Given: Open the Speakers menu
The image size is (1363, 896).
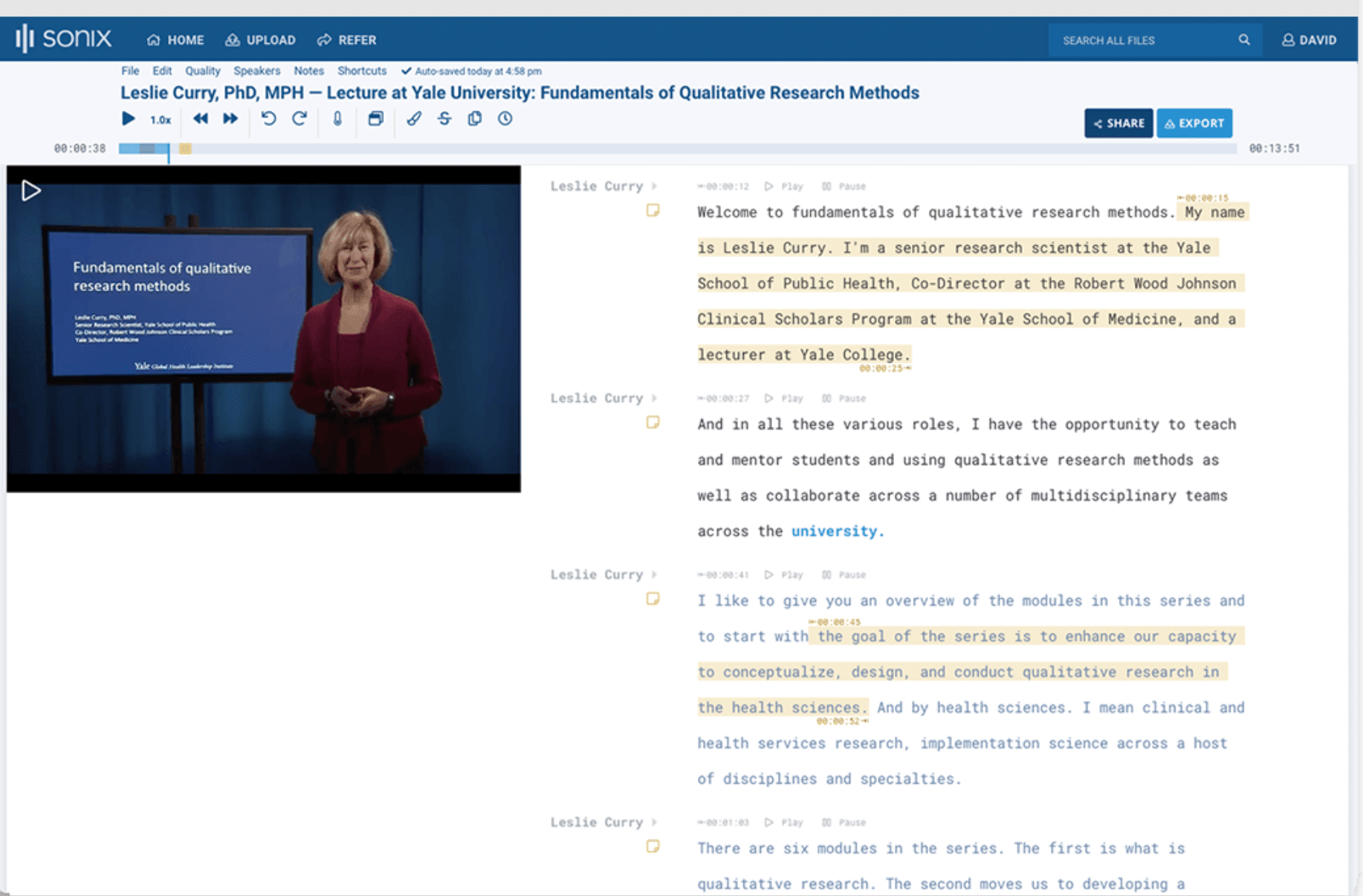Looking at the screenshot, I should click(256, 71).
